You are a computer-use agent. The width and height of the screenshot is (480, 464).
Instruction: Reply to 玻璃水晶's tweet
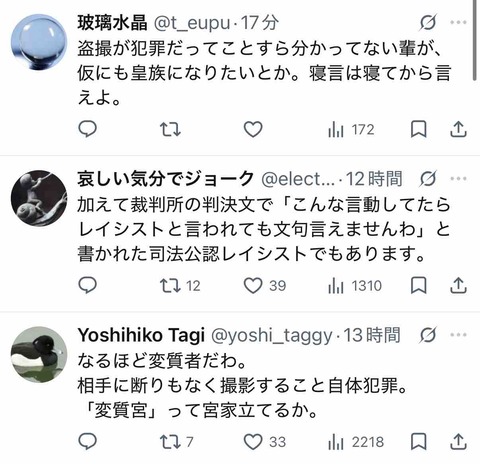pyautogui.click(x=87, y=129)
